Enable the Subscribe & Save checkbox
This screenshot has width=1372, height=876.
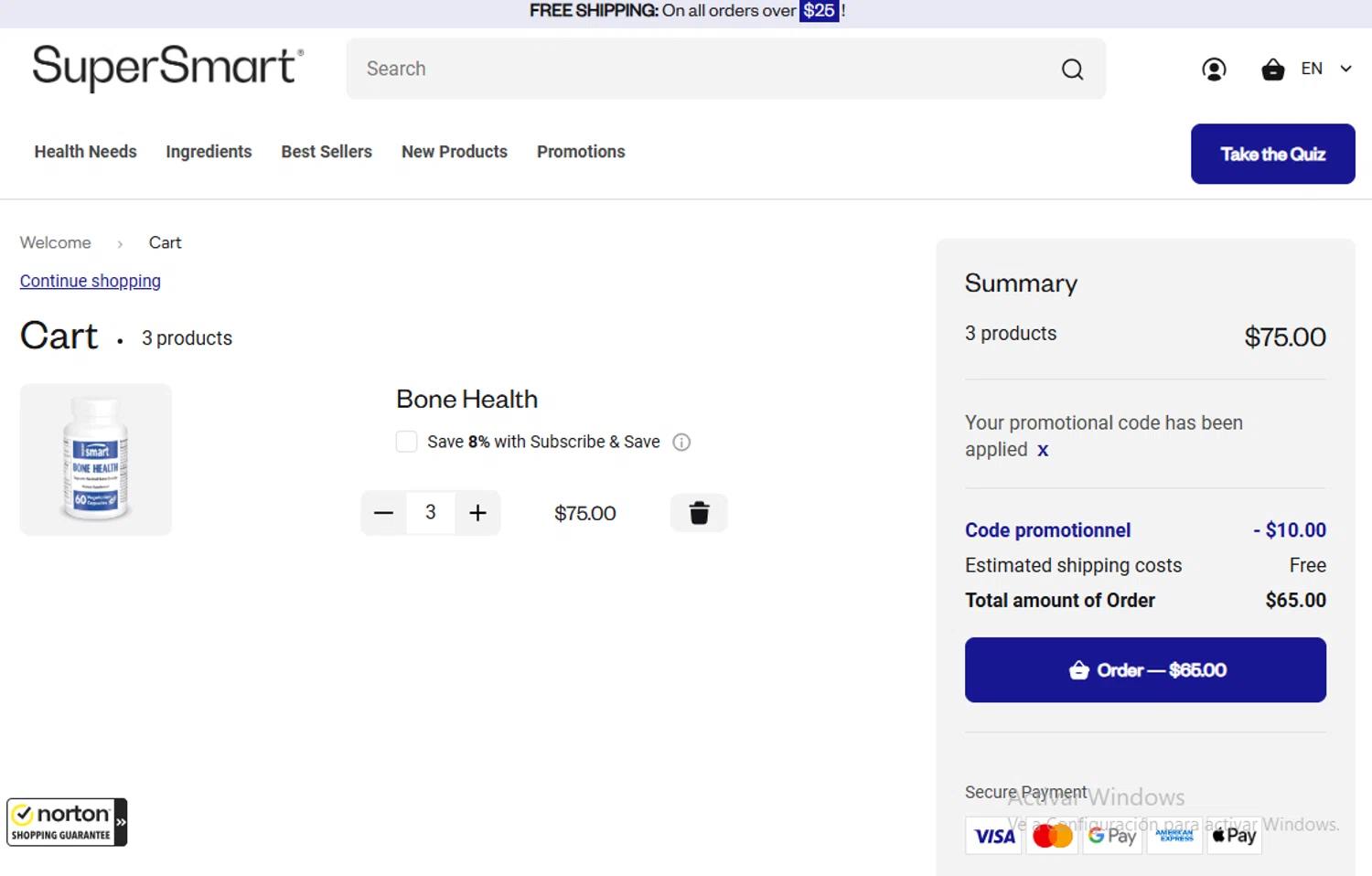tap(406, 442)
